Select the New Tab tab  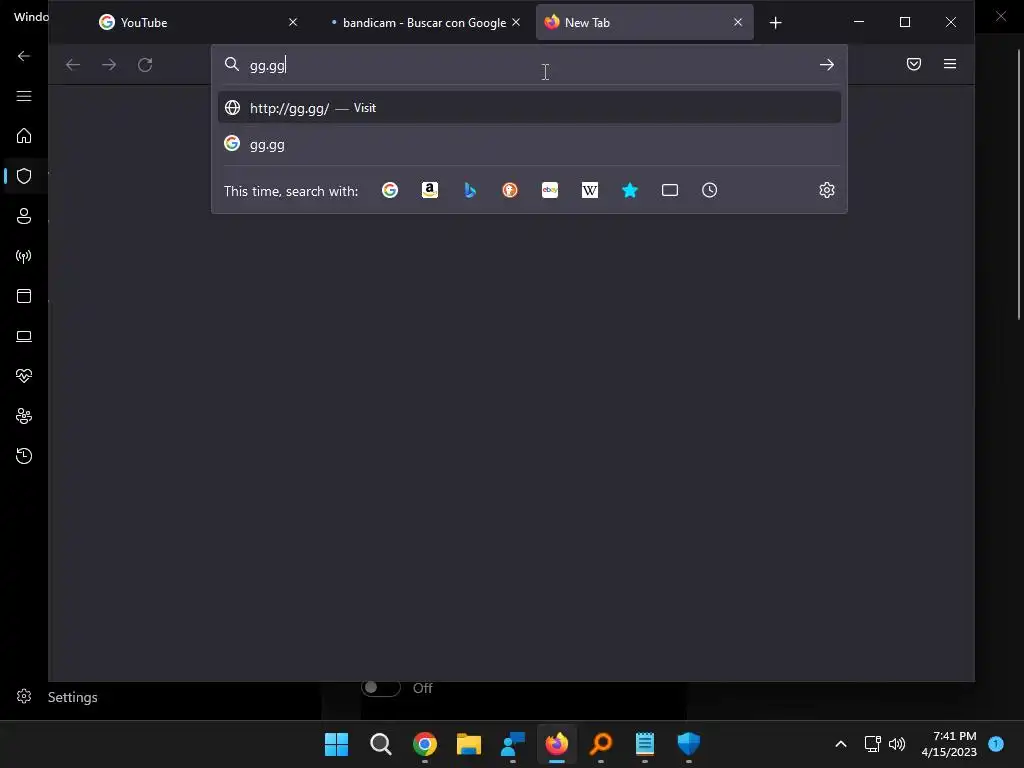(645, 23)
